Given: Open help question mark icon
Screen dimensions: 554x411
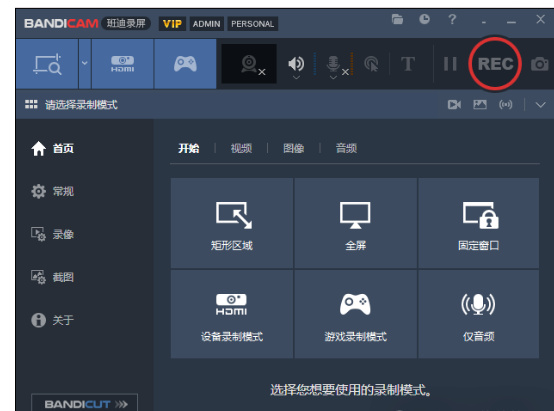Looking at the screenshot, I should pyautogui.click(x=452, y=19).
